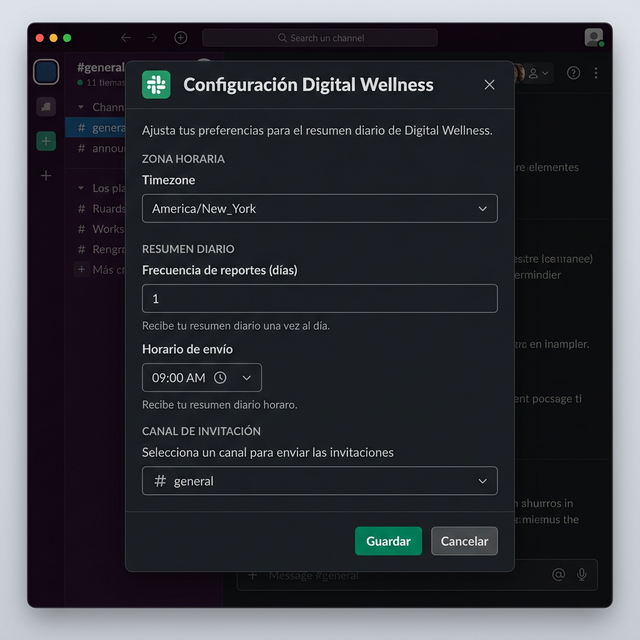Viewport: 640px width, 640px height.
Task: Click the Timezone dropdown chevron arrow
Action: click(x=482, y=209)
